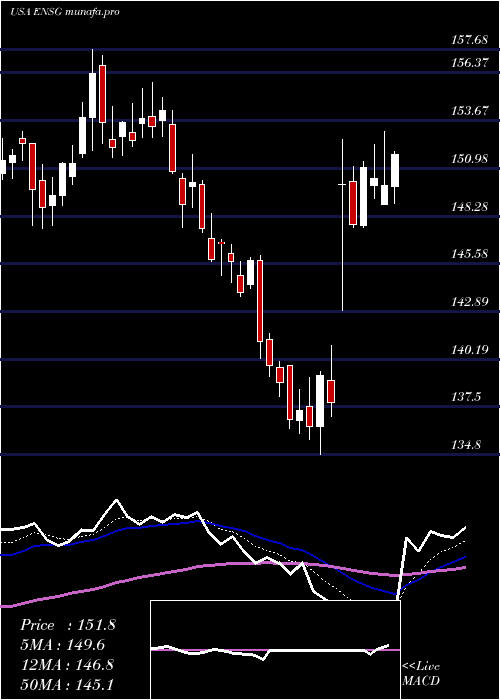Screen dimensions: 500x700
Task: Click the 150.98 price level label
Action: (469, 158)
